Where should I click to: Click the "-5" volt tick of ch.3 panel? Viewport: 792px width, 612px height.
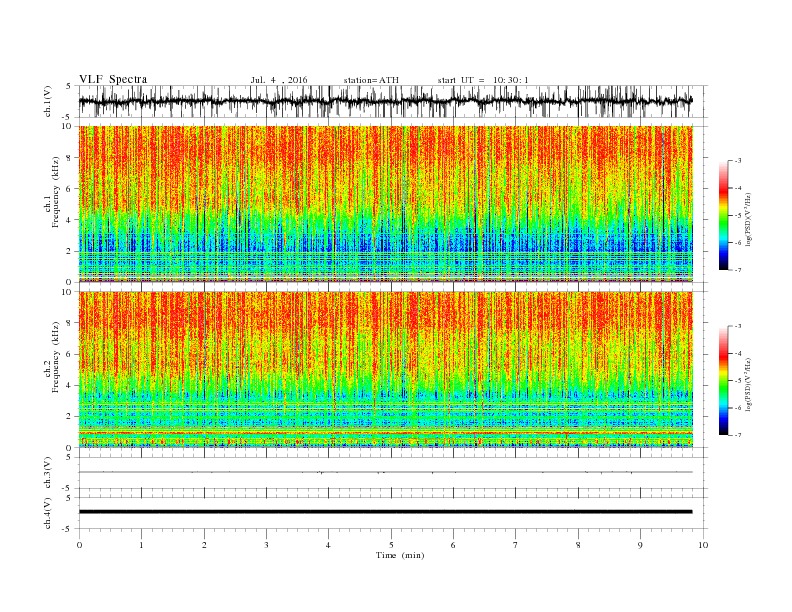(x=67, y=488)
